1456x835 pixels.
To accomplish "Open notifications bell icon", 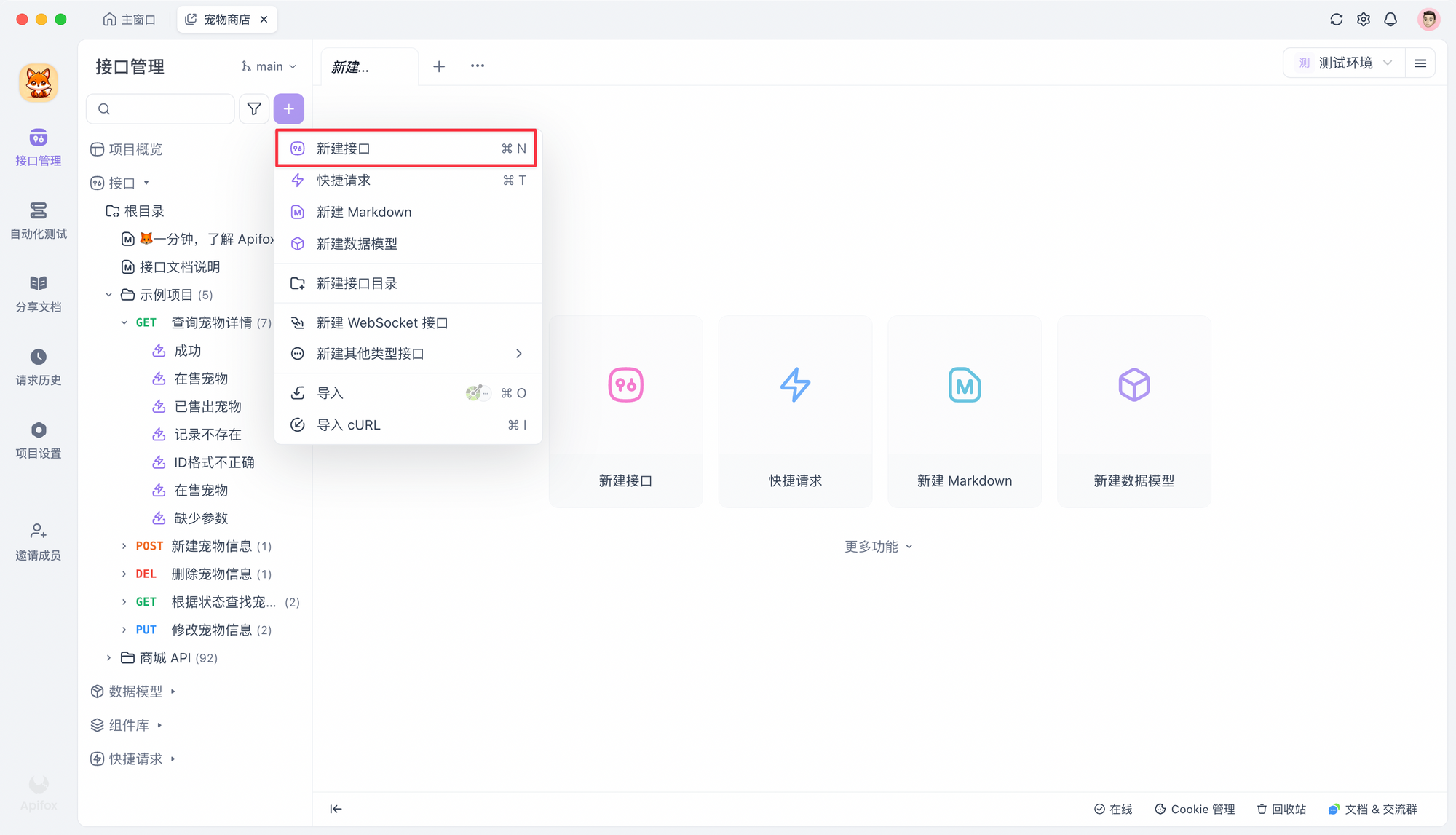I will tap(1390, 20).
